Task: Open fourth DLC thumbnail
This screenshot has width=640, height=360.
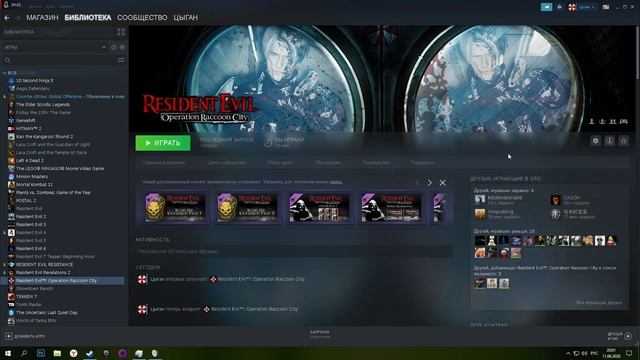Action: tap(391, 208)
